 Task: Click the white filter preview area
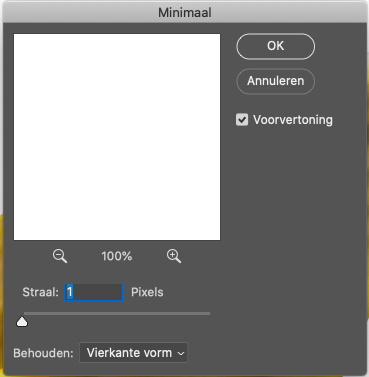[117, 137]
